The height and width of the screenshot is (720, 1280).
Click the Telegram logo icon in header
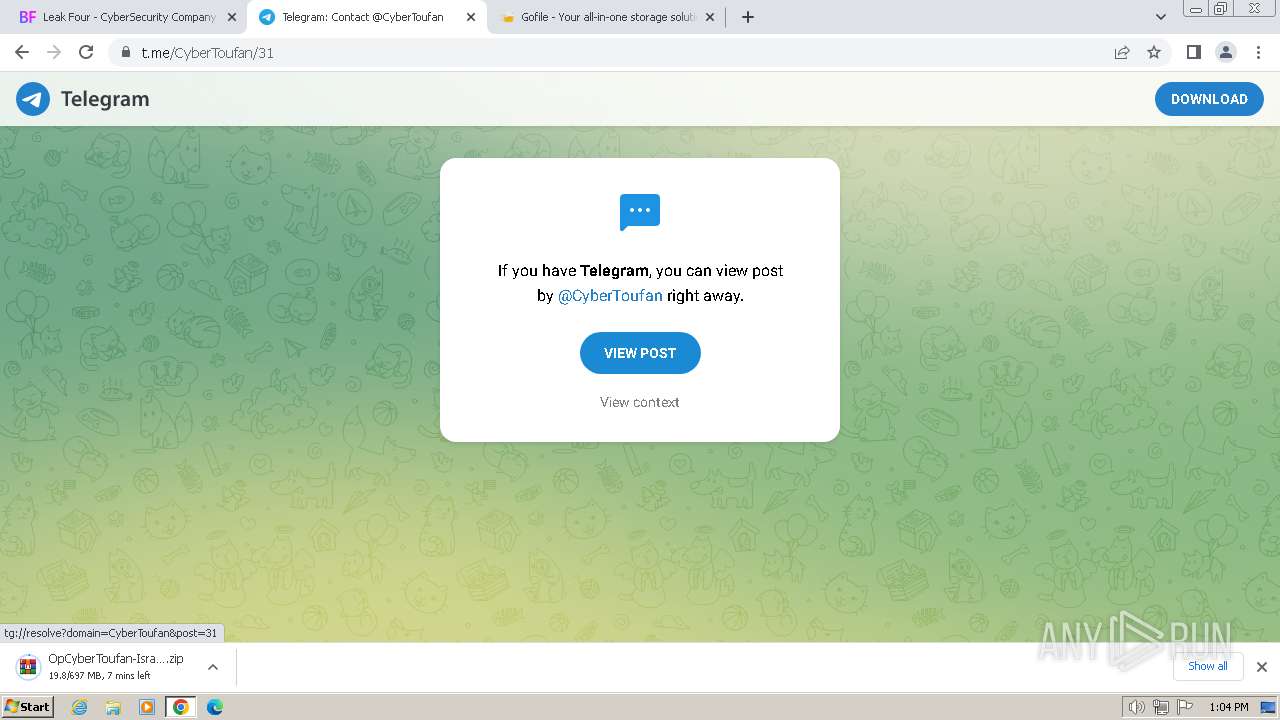33,99
